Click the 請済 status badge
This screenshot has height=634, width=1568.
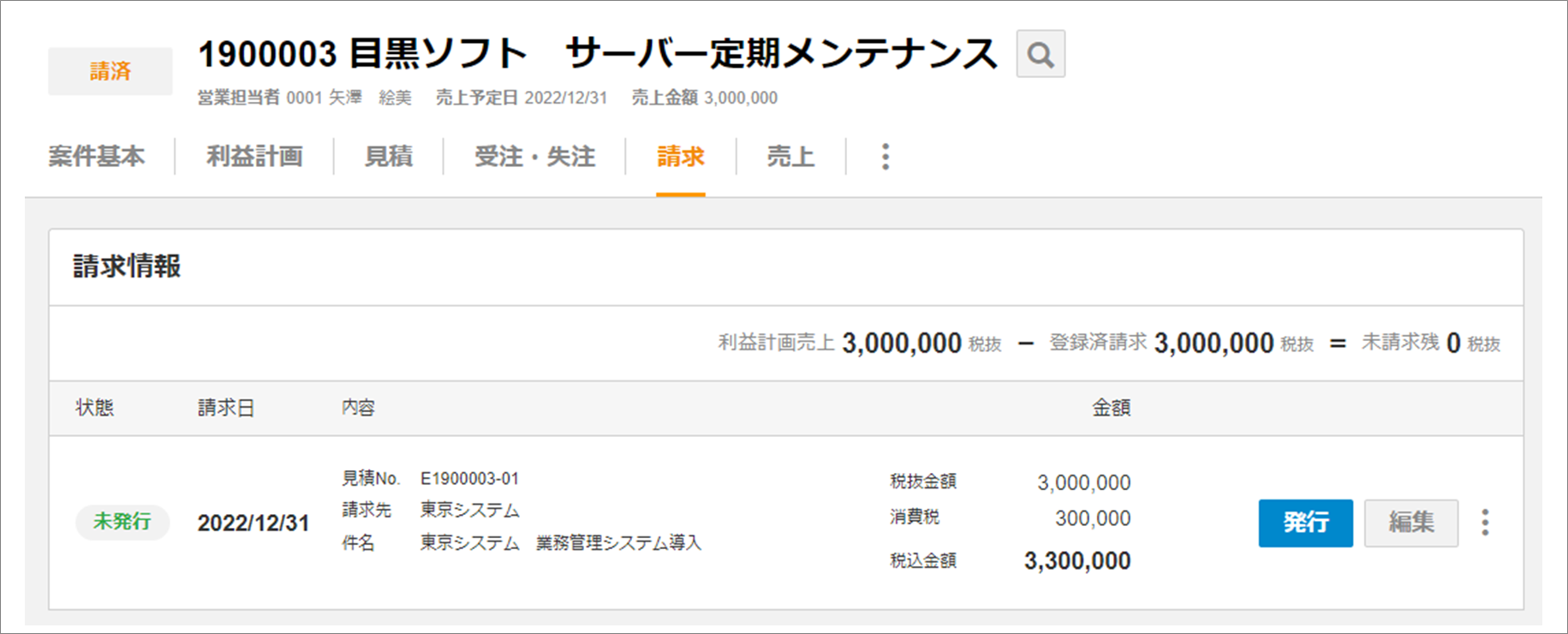pos(110,71)
